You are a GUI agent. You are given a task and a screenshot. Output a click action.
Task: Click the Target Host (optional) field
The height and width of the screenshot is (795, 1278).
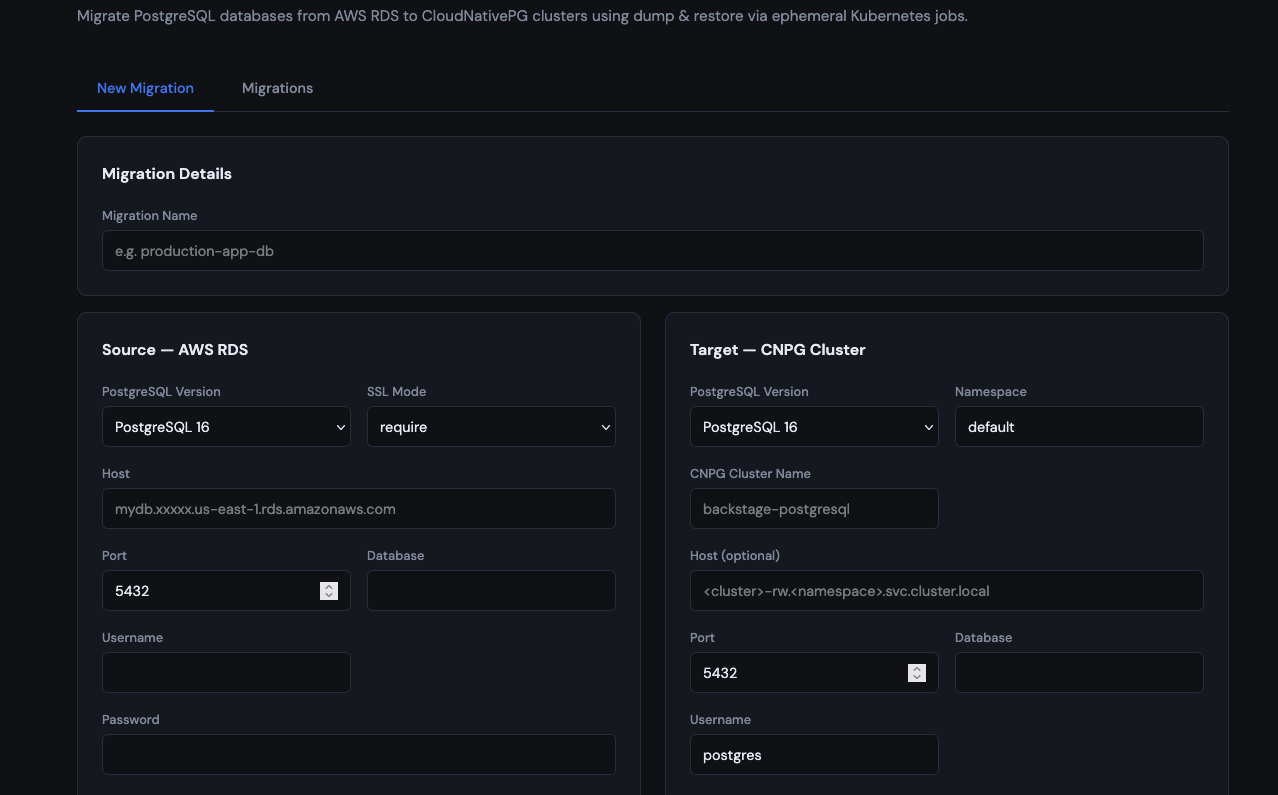[946, 591]
